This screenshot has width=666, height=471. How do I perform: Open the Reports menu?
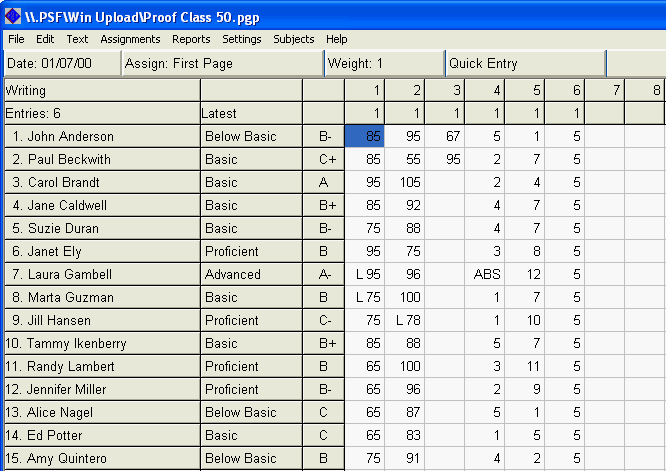(x=191, y=39)
